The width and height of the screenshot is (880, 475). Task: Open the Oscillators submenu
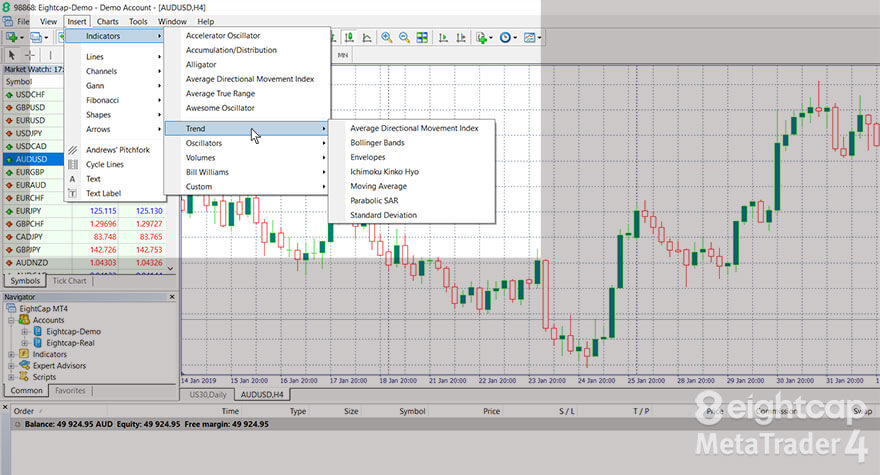[x=246, y=143]
